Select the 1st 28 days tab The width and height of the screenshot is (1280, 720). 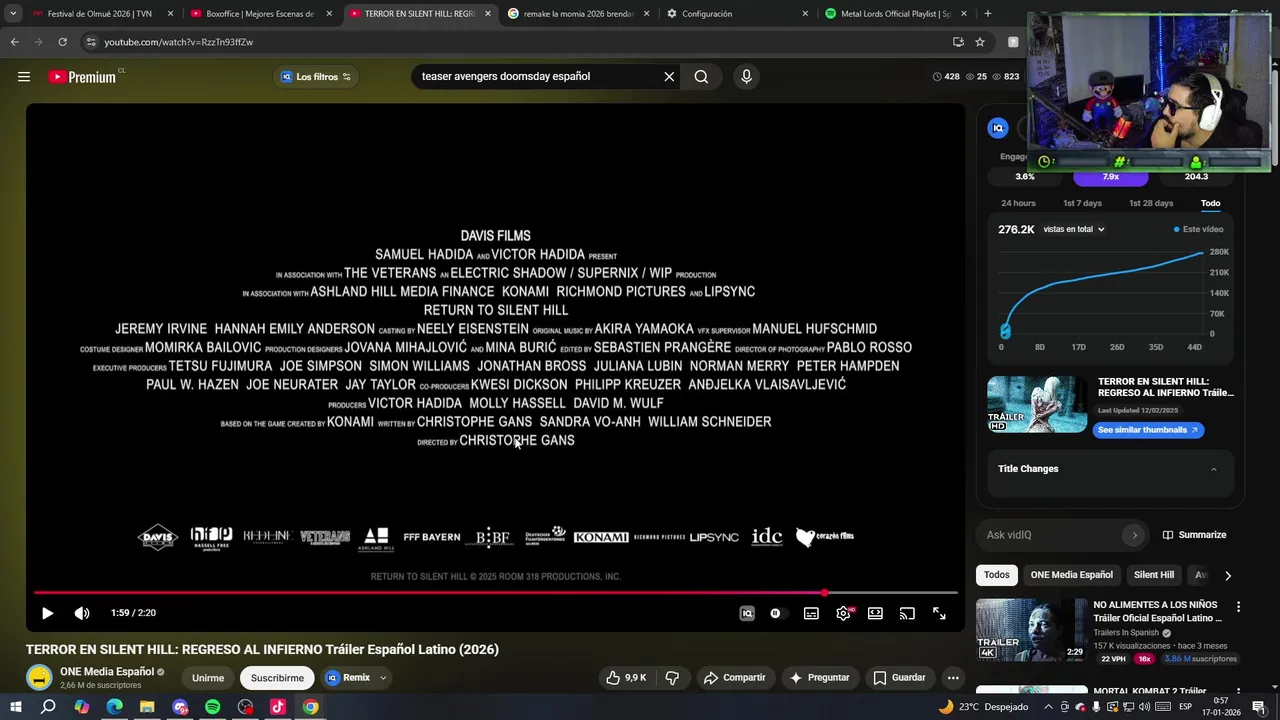(x=1151, y=203)
